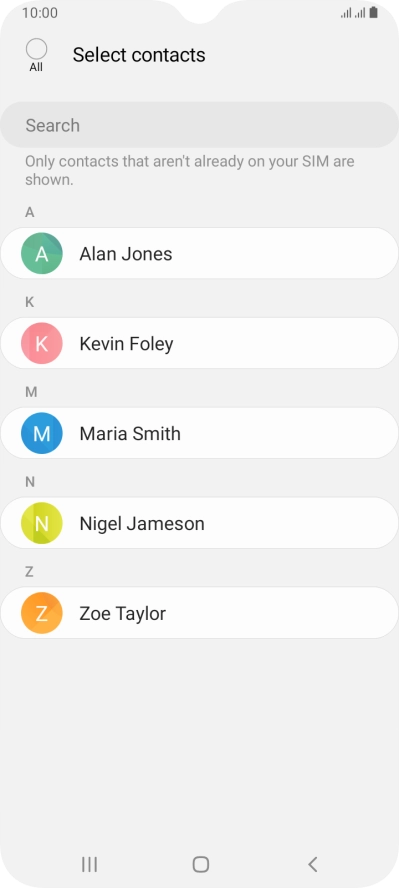Tap the yellow N avatar icon

41,523
